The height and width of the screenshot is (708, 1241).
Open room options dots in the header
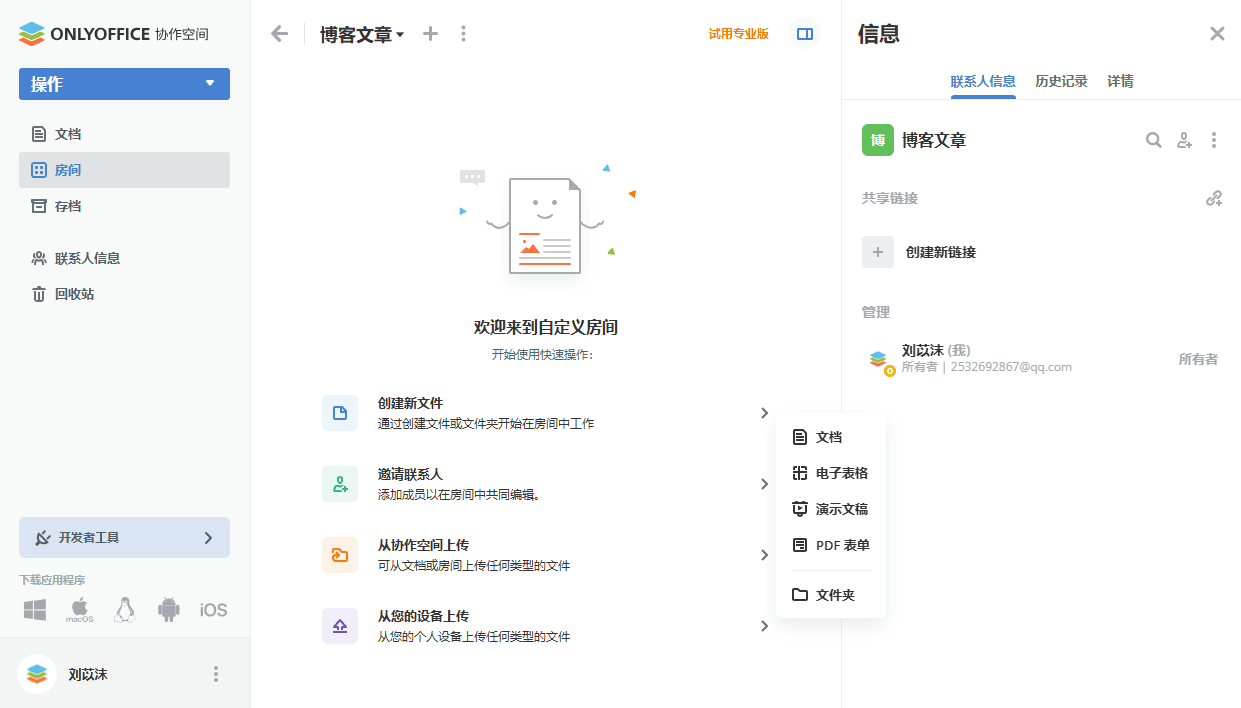[463, 34]
